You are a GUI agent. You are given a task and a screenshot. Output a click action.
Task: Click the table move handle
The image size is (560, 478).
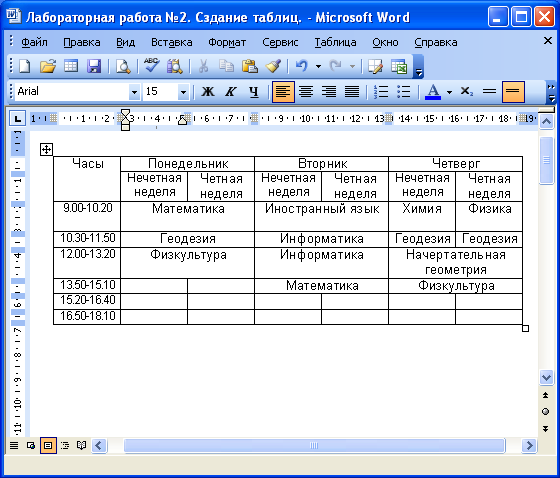[46, 149]
